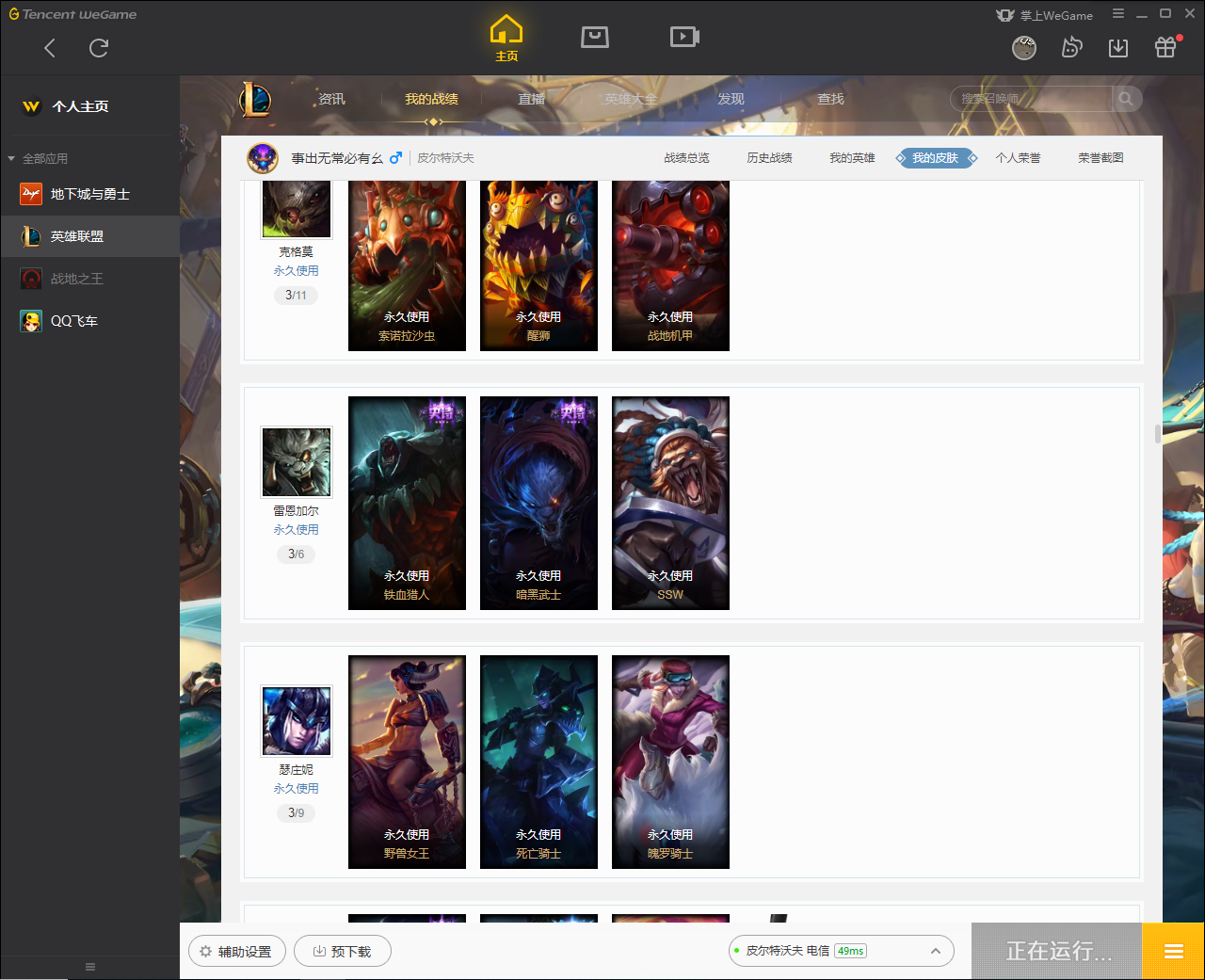This screenshot has width=1205, height=980.
Task: Click the 3/11 skin count badge
Action: pyautogui.click(x=296, y=296)
